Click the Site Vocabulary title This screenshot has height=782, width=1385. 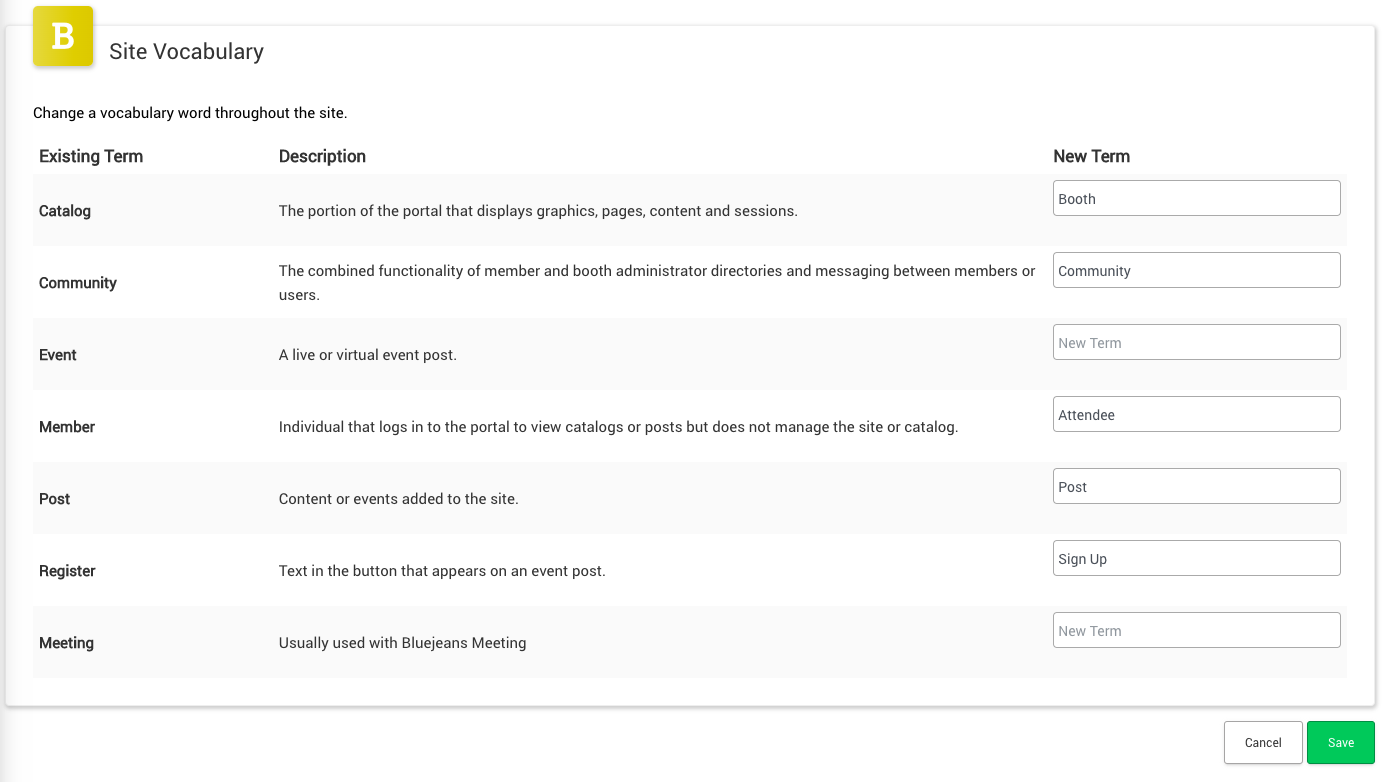point(186,52)
